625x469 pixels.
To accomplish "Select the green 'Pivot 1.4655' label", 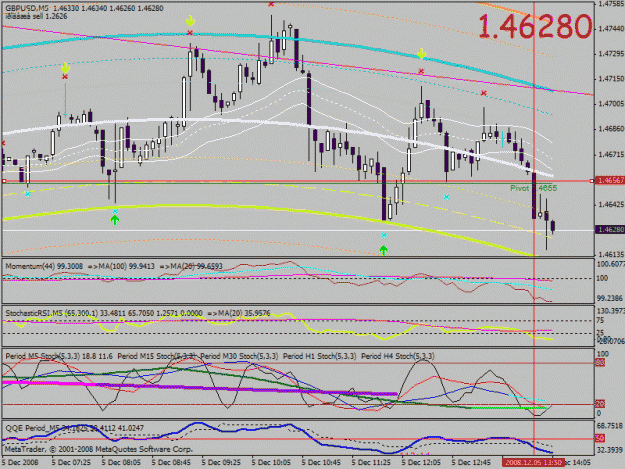I will [534, 188].
